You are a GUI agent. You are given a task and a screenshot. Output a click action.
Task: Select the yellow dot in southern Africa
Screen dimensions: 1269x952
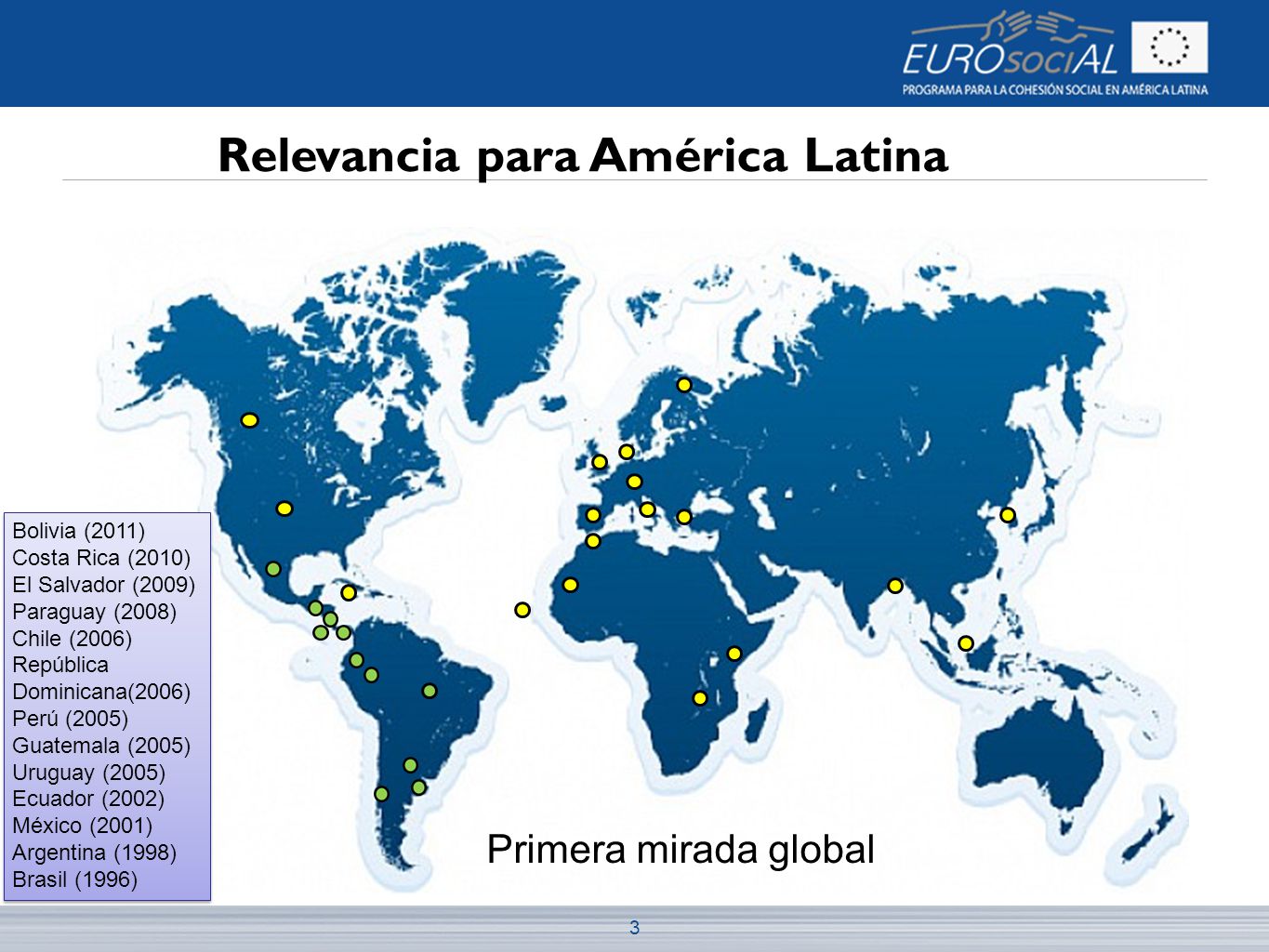[700, 698]
